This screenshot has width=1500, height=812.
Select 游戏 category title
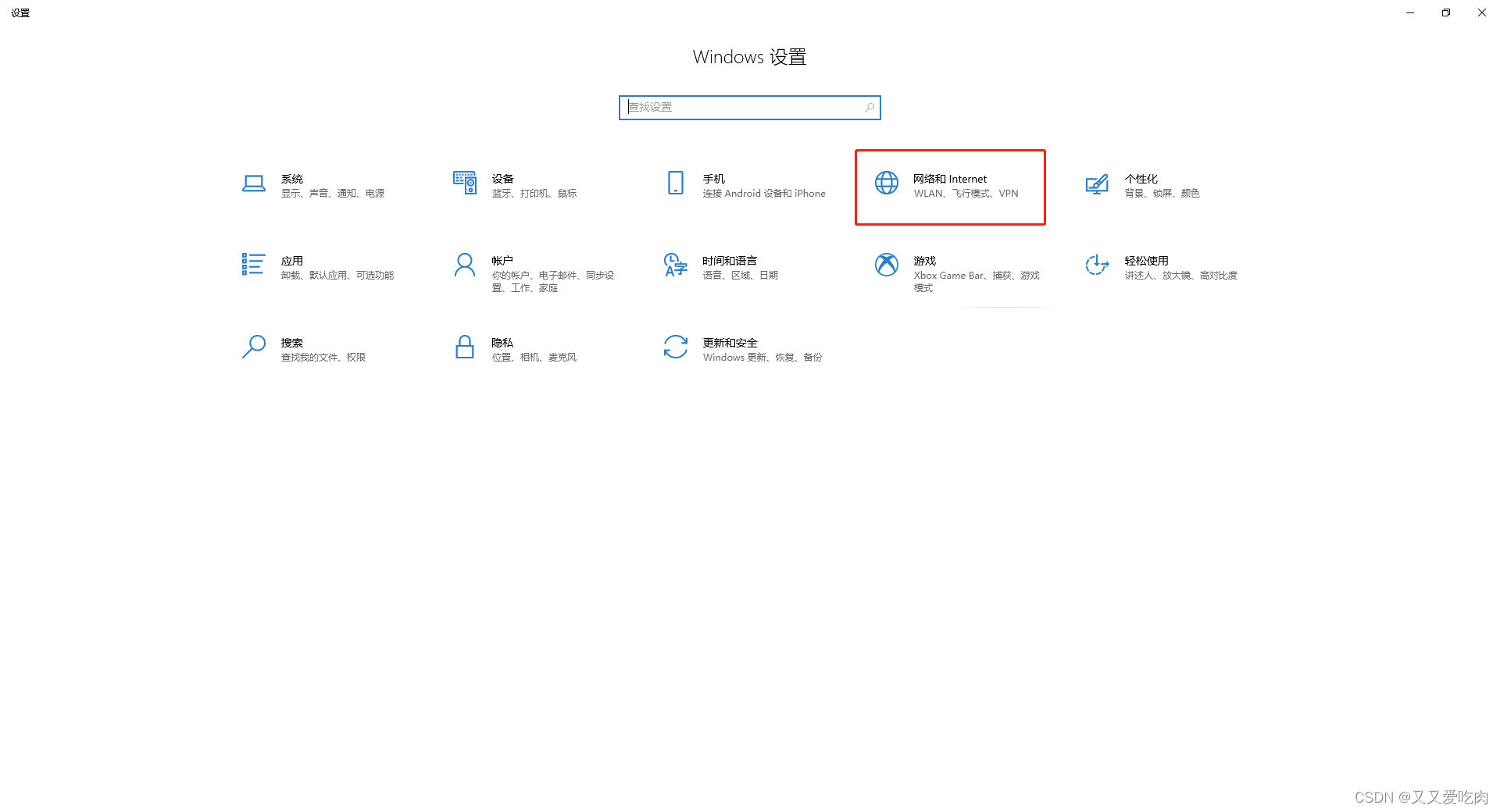(925, 261)
